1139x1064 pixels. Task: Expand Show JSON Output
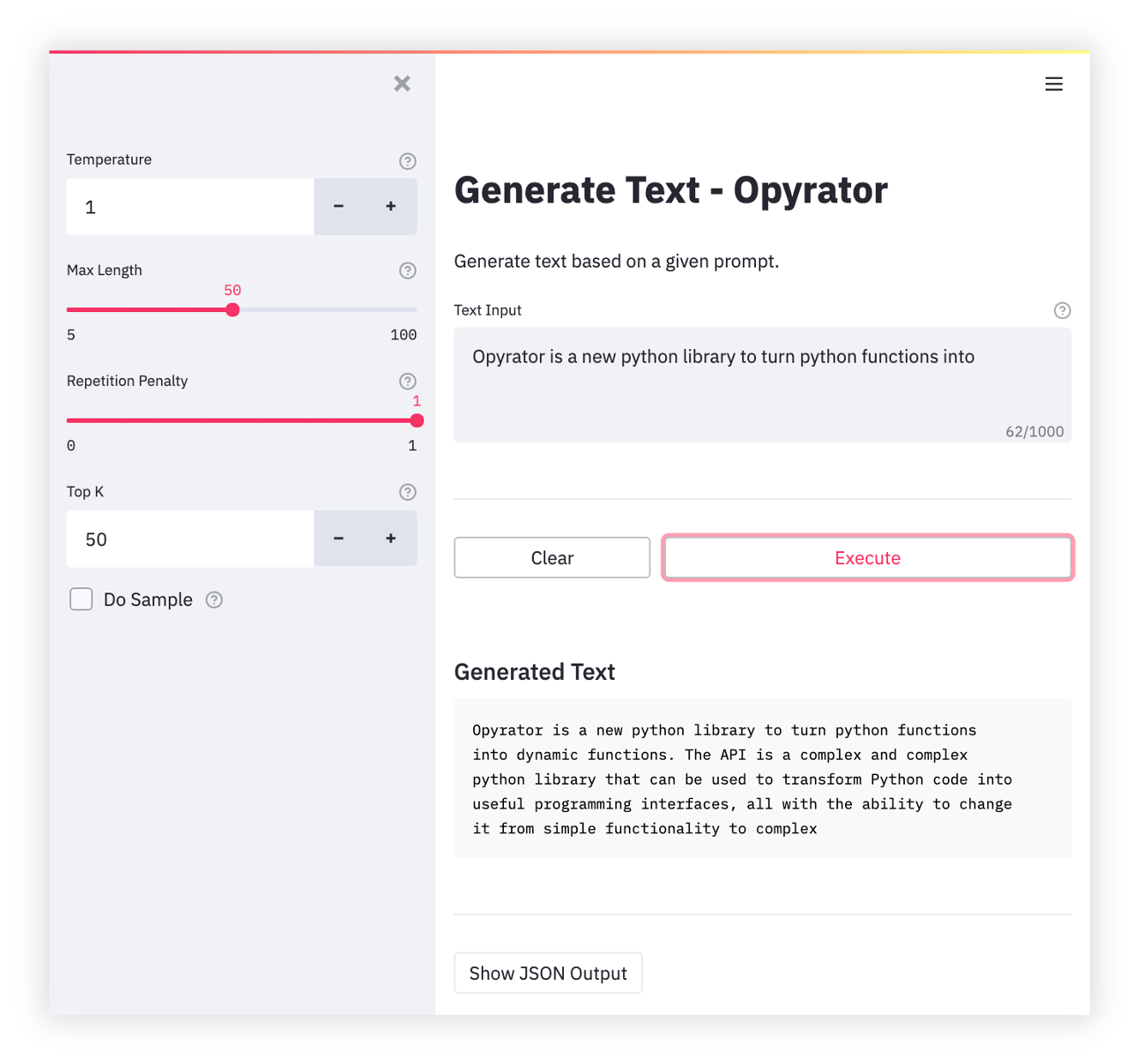coord(548,973)
